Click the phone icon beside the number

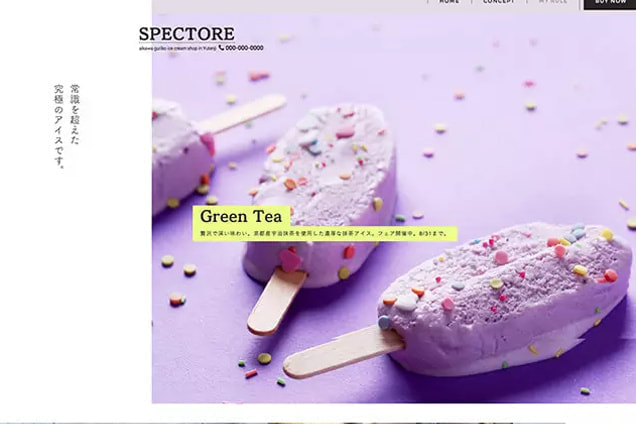(x=221, y=47)
